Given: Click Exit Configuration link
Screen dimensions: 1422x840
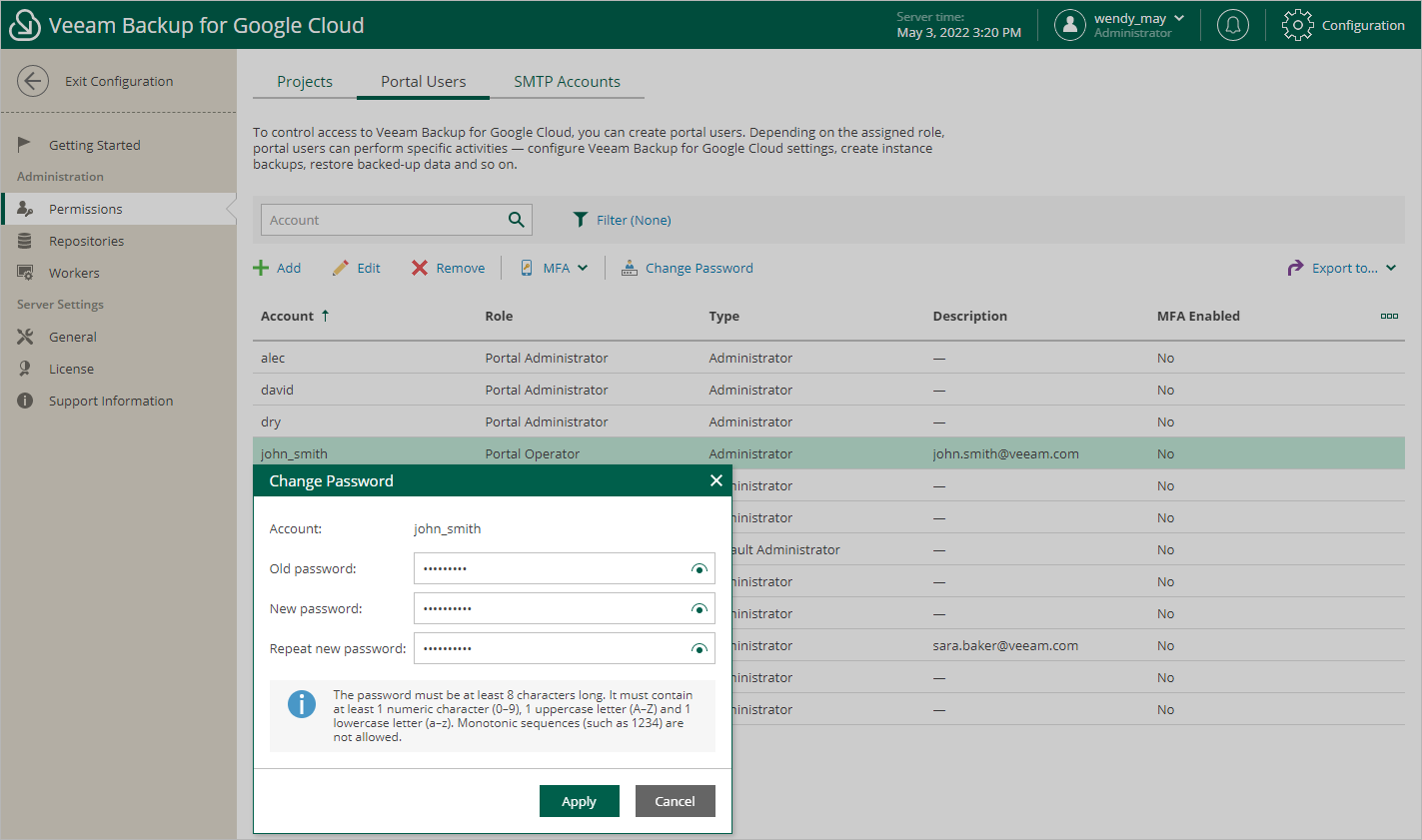Looking at the screenshot, I should [119, 82].
